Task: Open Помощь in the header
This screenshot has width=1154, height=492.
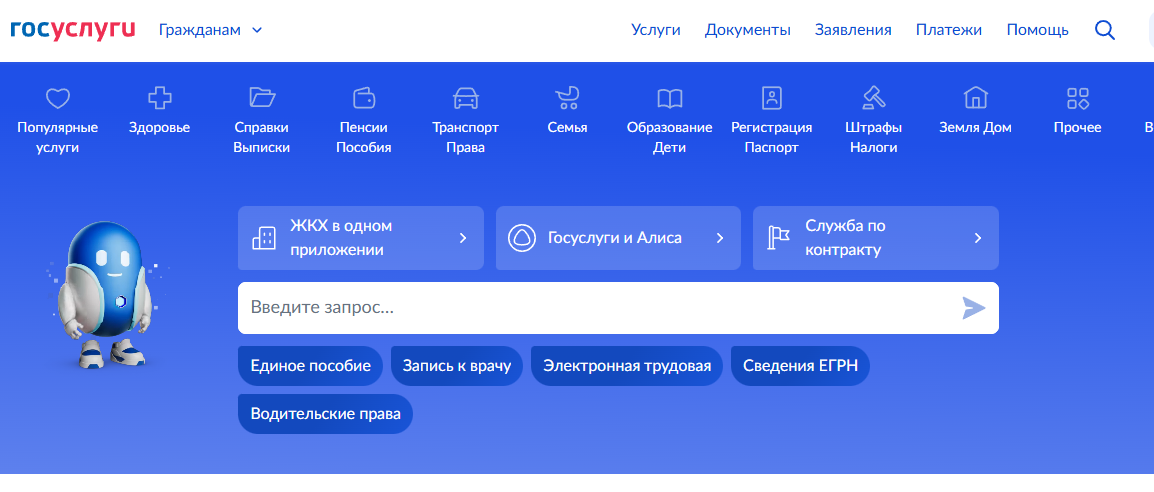Action: point(1038,30)
